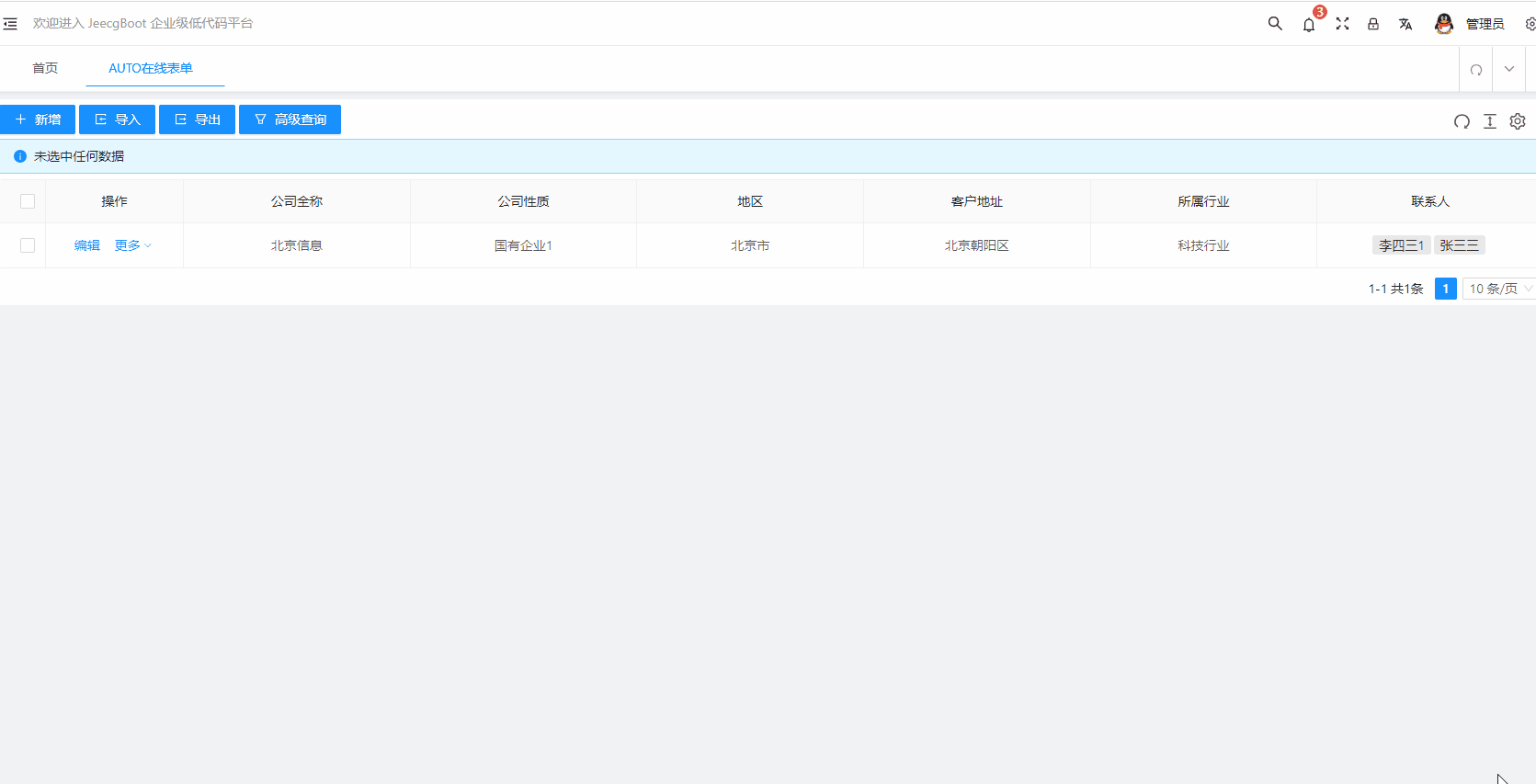Click the 北京朝阳区 cell
This screenshot has width=1536, height=784.
(x=977, y=245)
